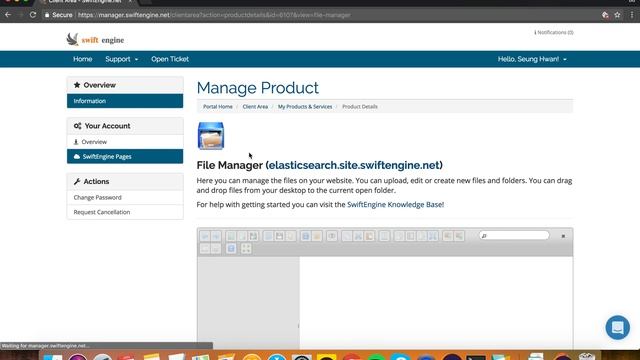
Task: Expand the Support dropdown menu
Action: [122, 59]
